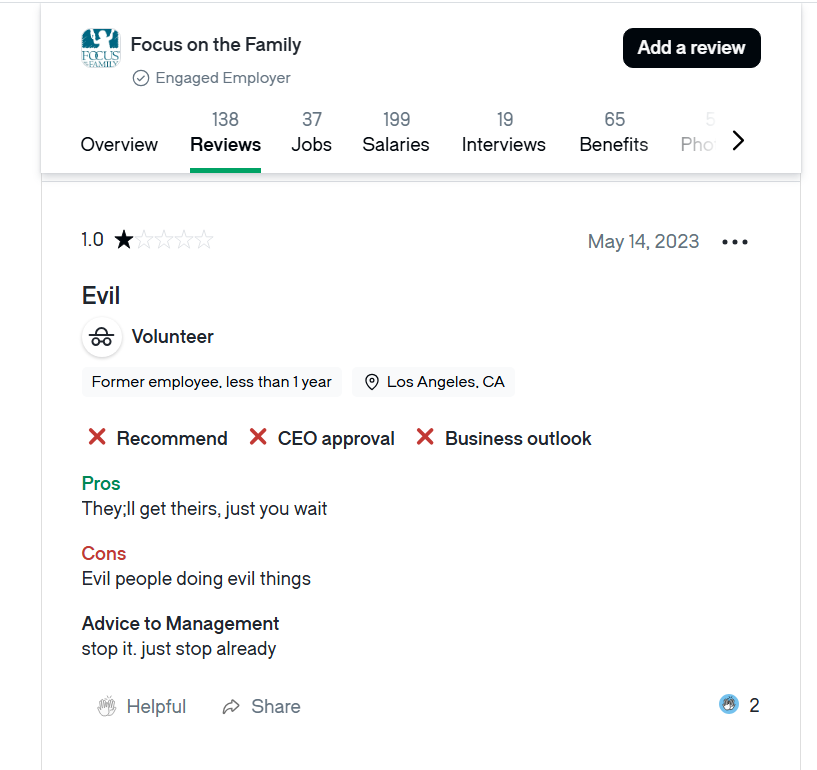817x770 pixels.
Task: Click the red X beside Recommend
Action: tap(97, 437)
